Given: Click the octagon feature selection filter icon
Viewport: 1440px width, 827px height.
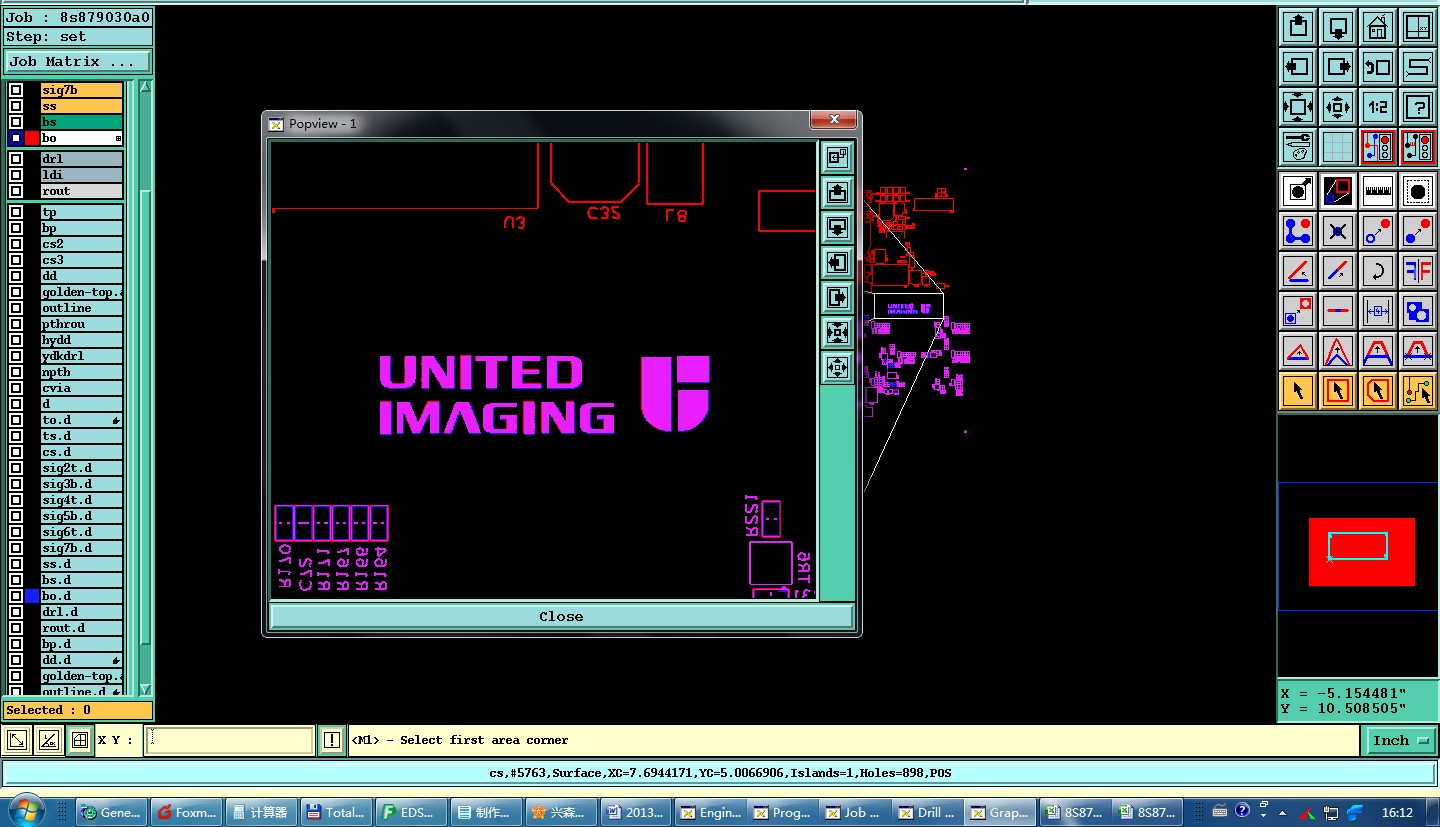Looking at the screenshot, I should [x=1418, y=190].
